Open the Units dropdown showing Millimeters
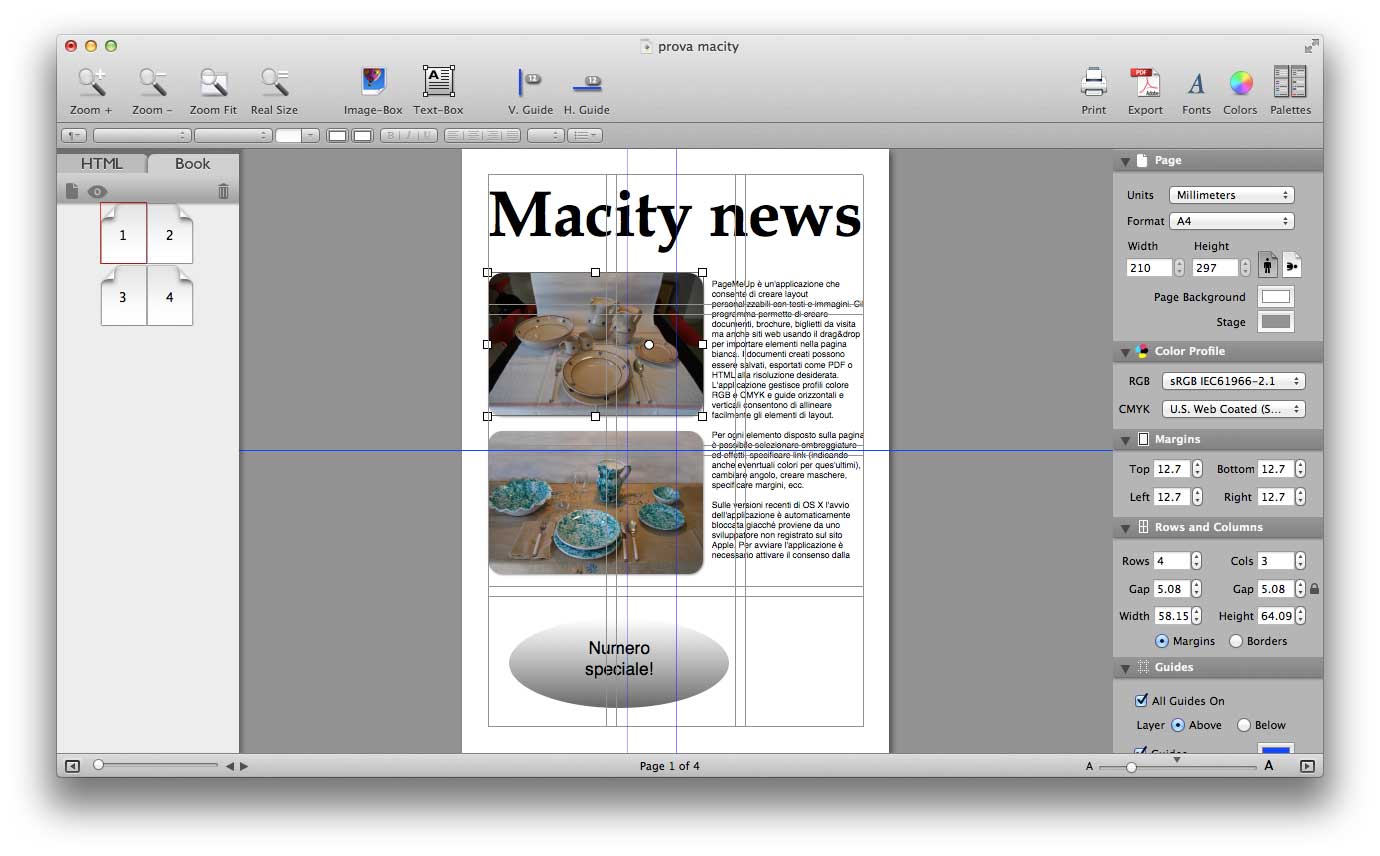Image resolution: width=1380 pixels, height=856 pixels. (x=1231, y=195)
